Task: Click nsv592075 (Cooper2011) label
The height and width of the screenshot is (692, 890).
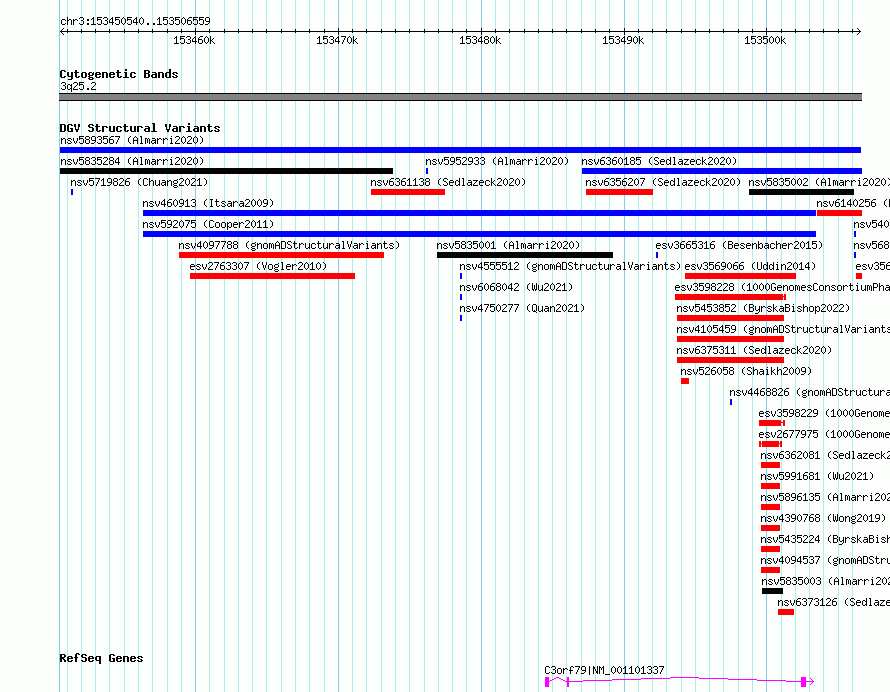Action: 208,224
